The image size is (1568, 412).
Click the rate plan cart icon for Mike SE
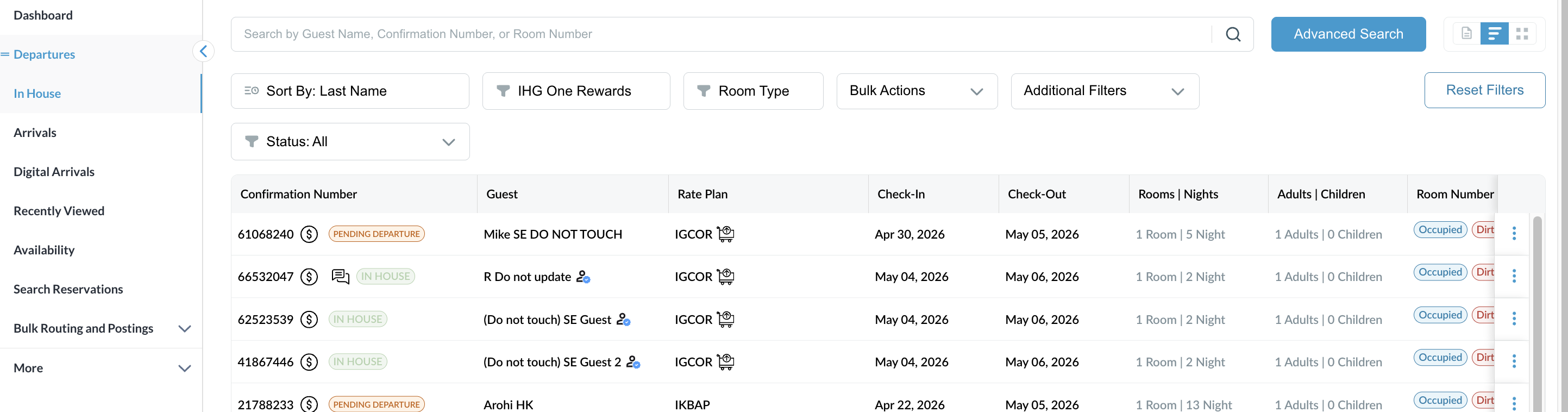click(x=725, y=234)
